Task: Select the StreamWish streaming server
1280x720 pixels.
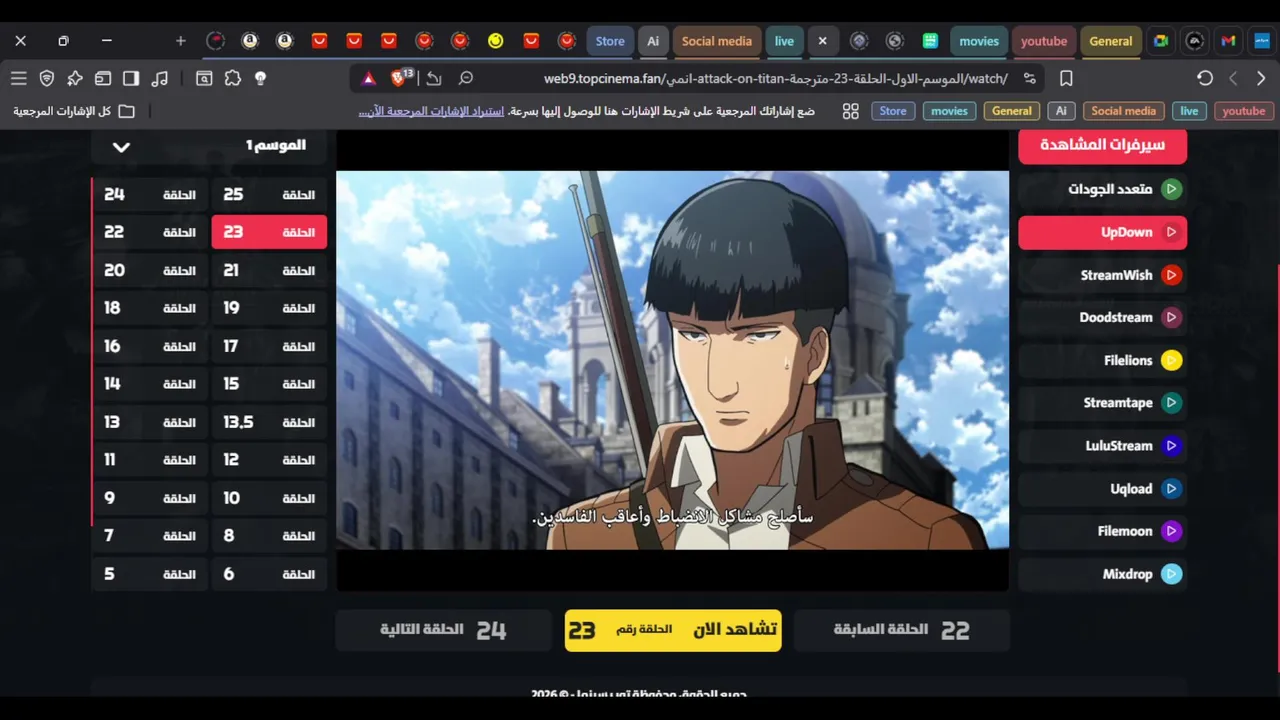Action: pos(1103,275)
